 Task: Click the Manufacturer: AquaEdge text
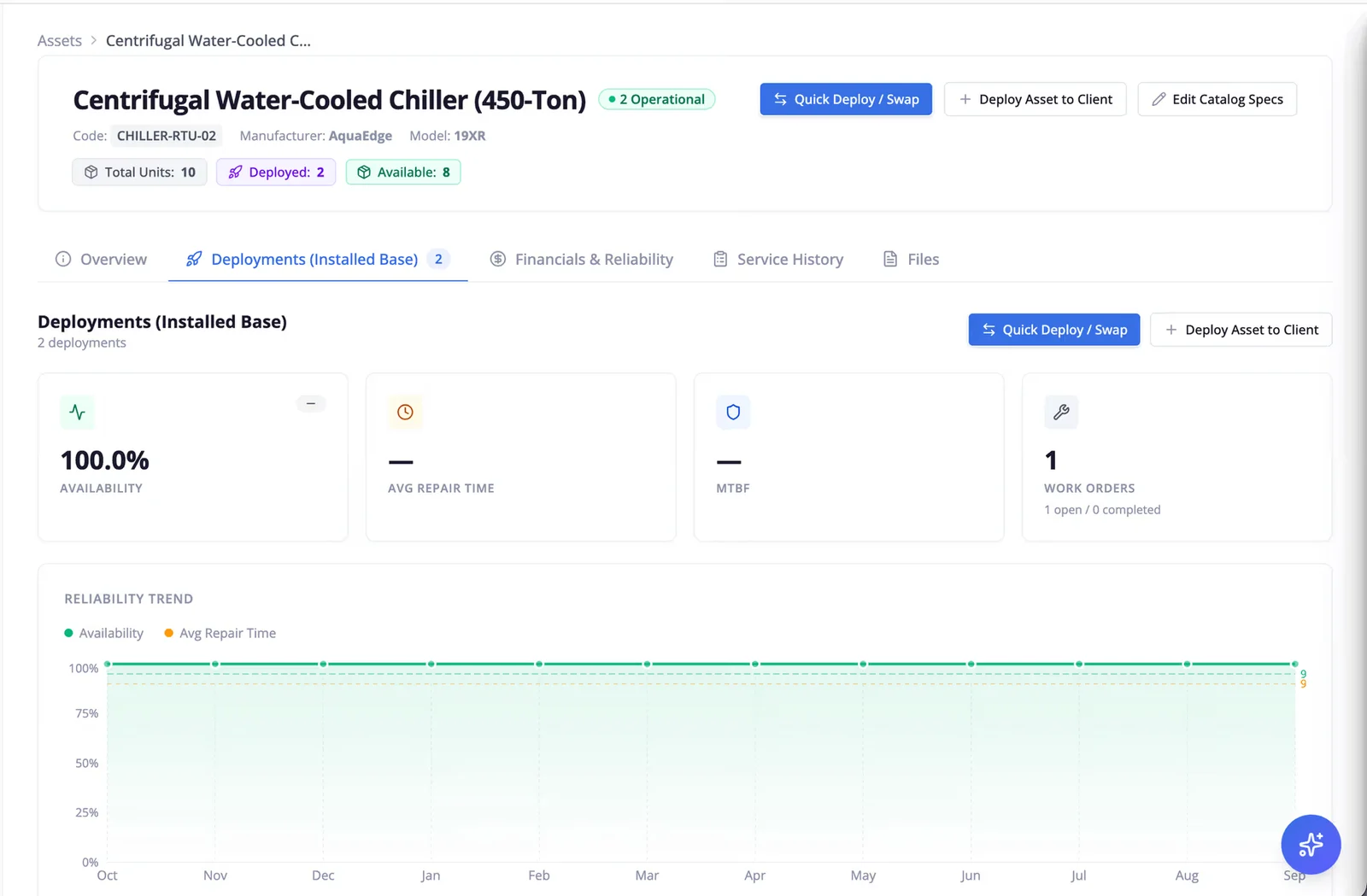click(x=316, y=136)
